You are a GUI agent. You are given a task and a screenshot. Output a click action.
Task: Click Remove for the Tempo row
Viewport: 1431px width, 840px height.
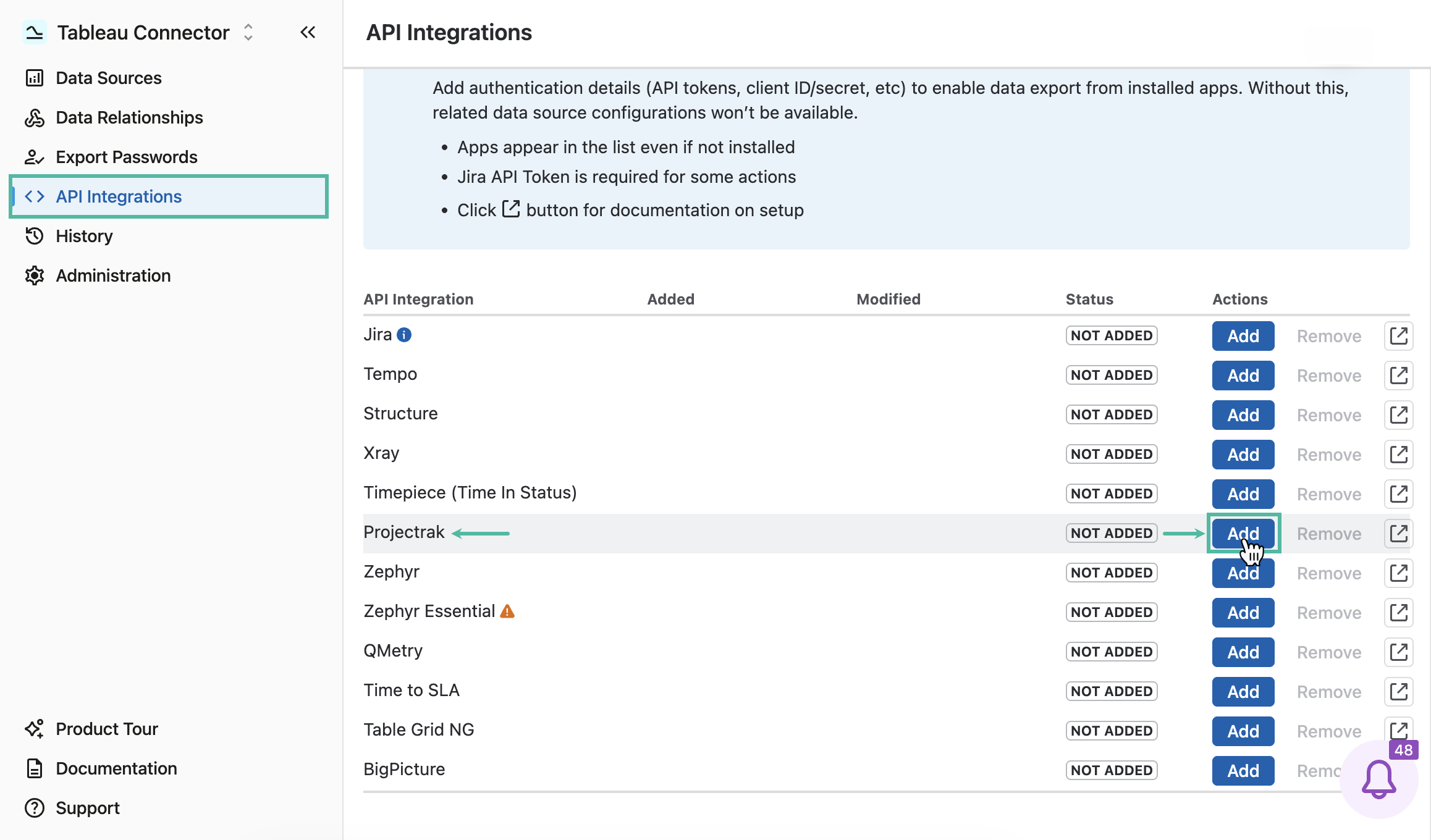tap(1329, 376)
